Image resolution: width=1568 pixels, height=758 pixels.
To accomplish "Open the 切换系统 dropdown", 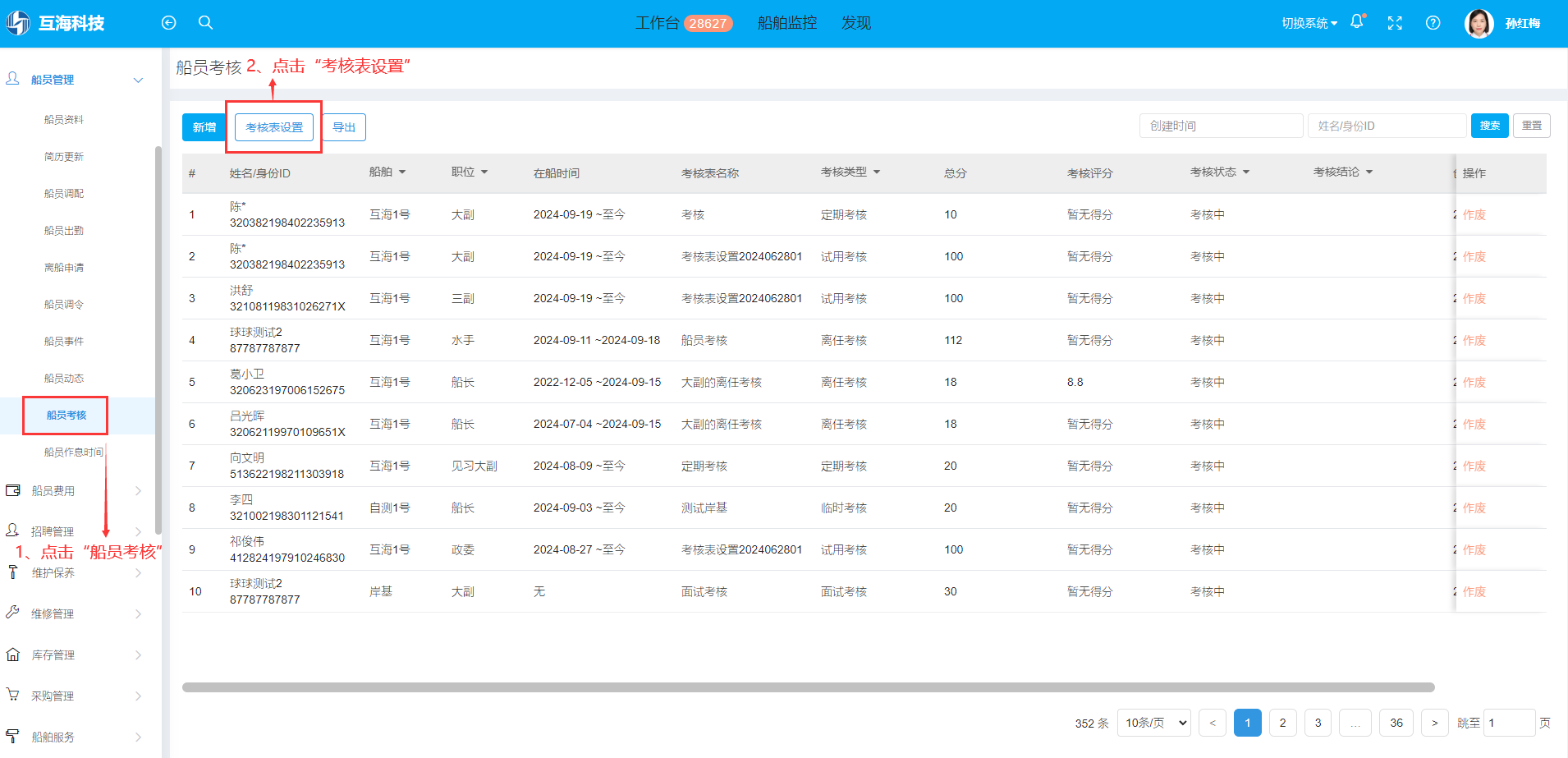I will pos(1309,23).
